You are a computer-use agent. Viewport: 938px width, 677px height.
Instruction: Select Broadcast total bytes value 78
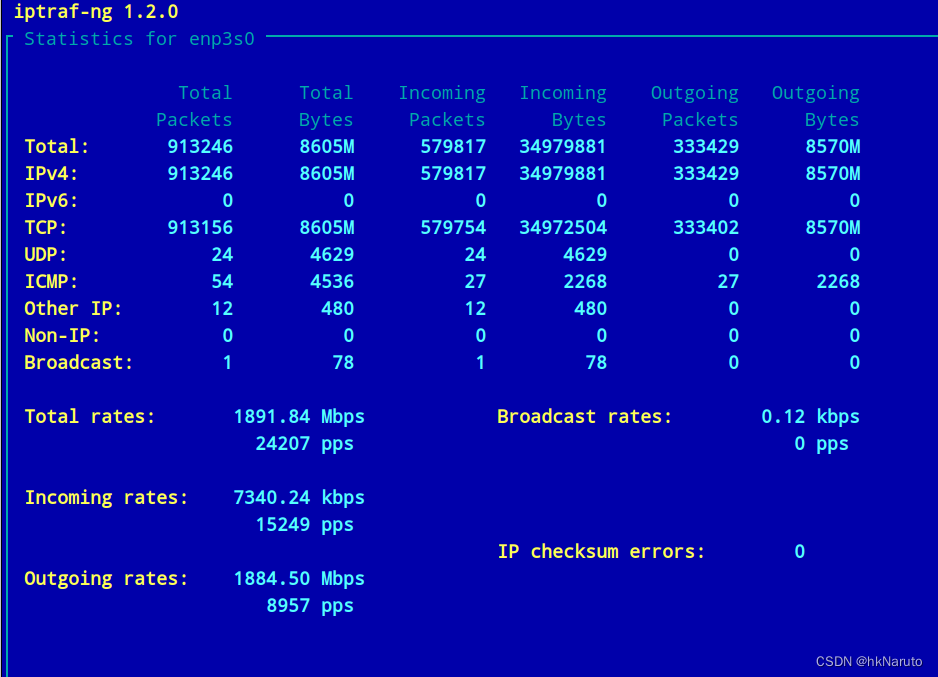pos(343,362)
